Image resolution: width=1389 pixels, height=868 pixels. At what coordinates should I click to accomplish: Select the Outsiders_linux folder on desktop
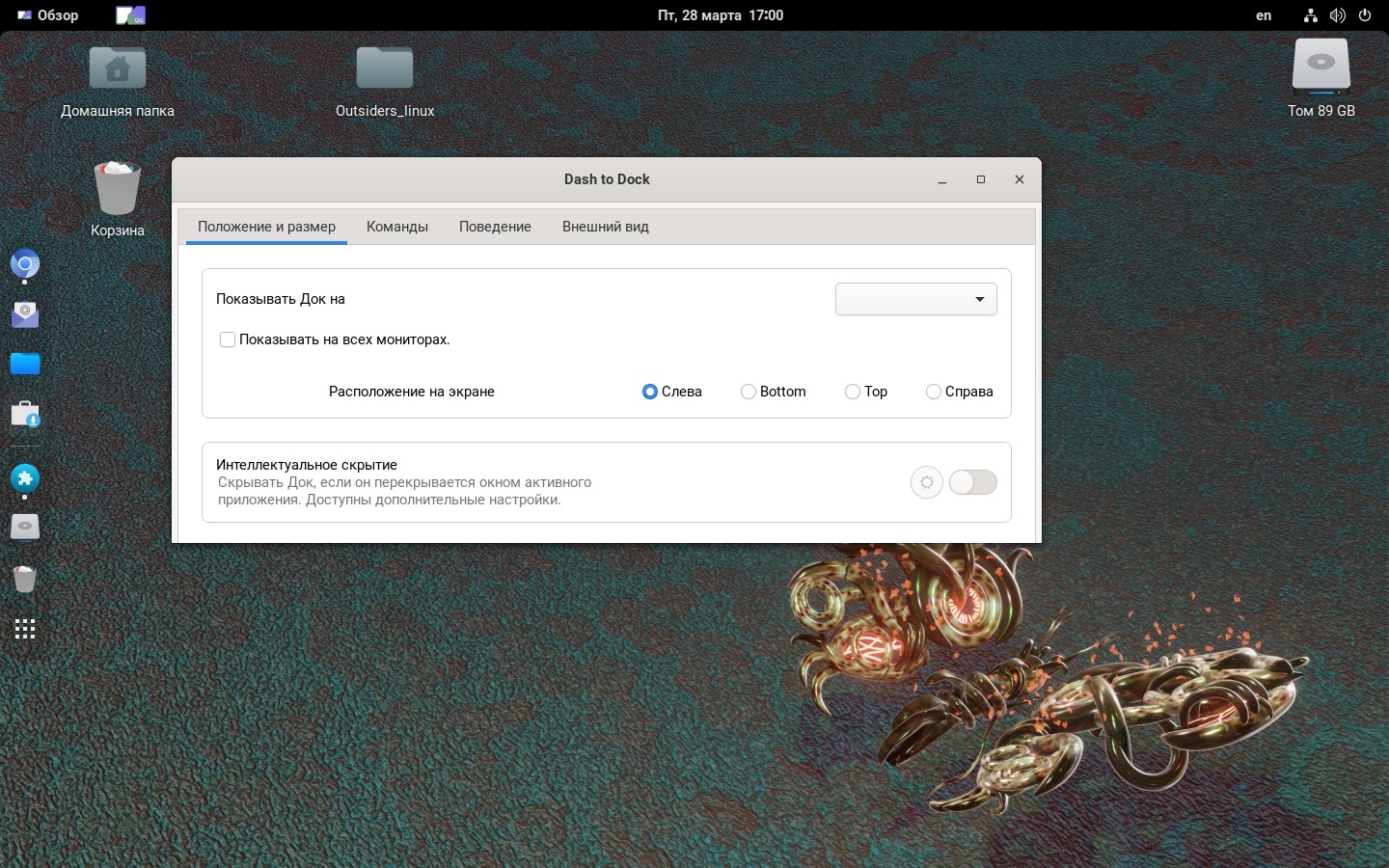coord(385,82)
